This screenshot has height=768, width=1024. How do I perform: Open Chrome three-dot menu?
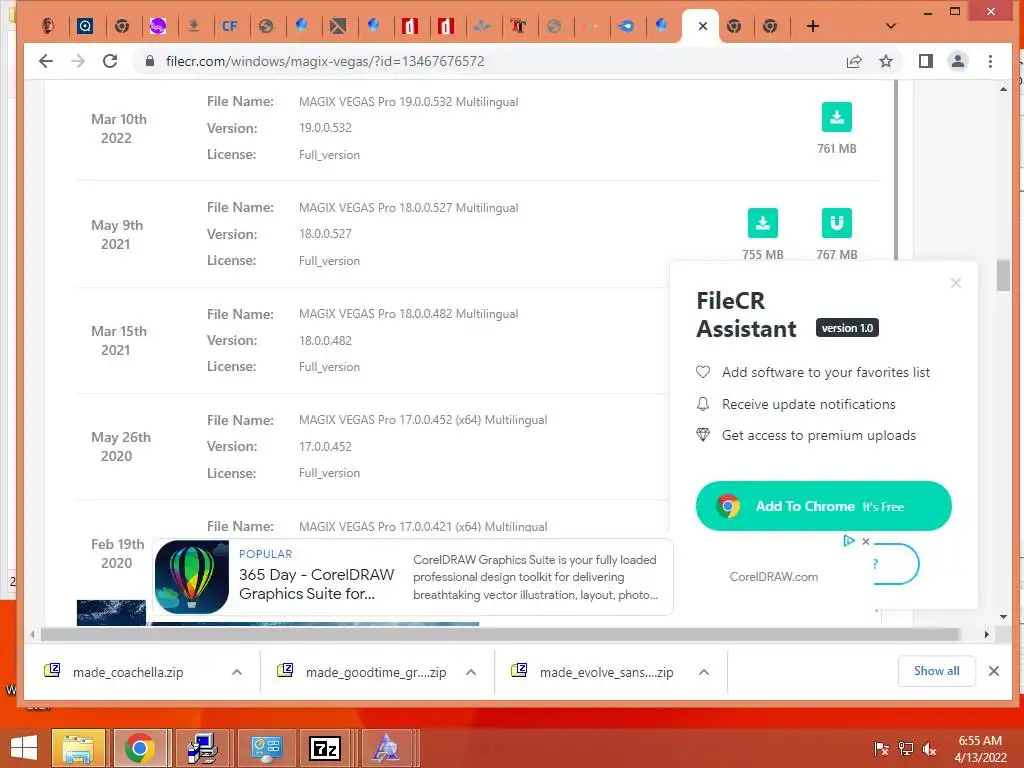(x=990, y=61)
